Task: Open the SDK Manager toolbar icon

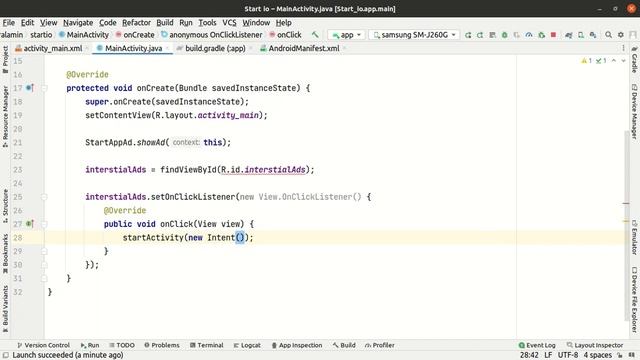Action: (x=593, y=35)
